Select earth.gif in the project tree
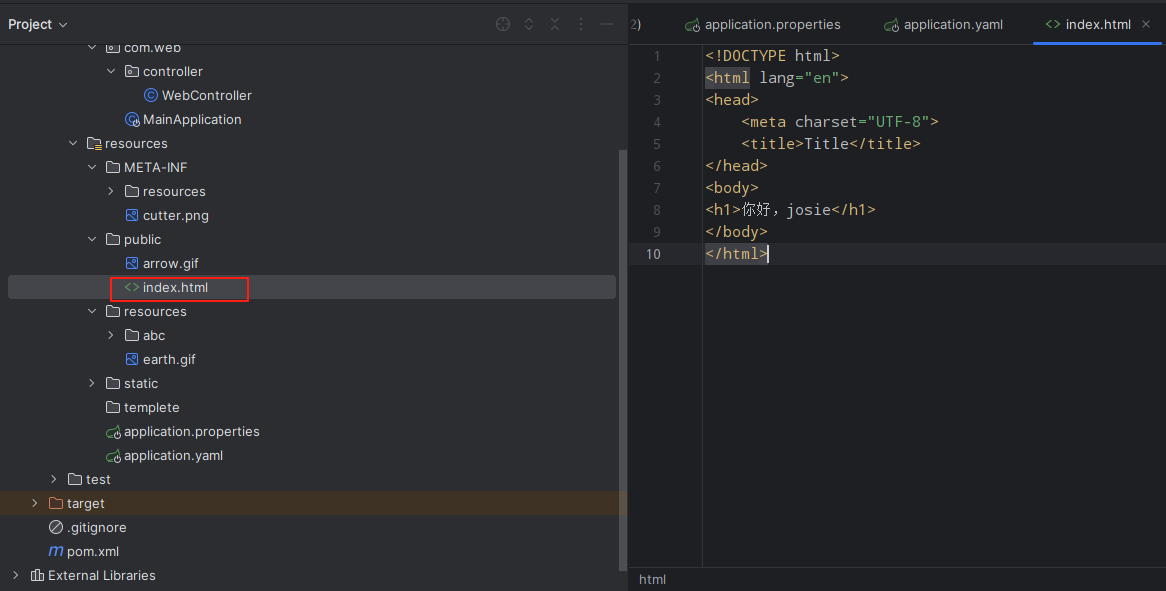Image resolution: width=1166 pixels, height=591 pixels. (x=169, y=359)
